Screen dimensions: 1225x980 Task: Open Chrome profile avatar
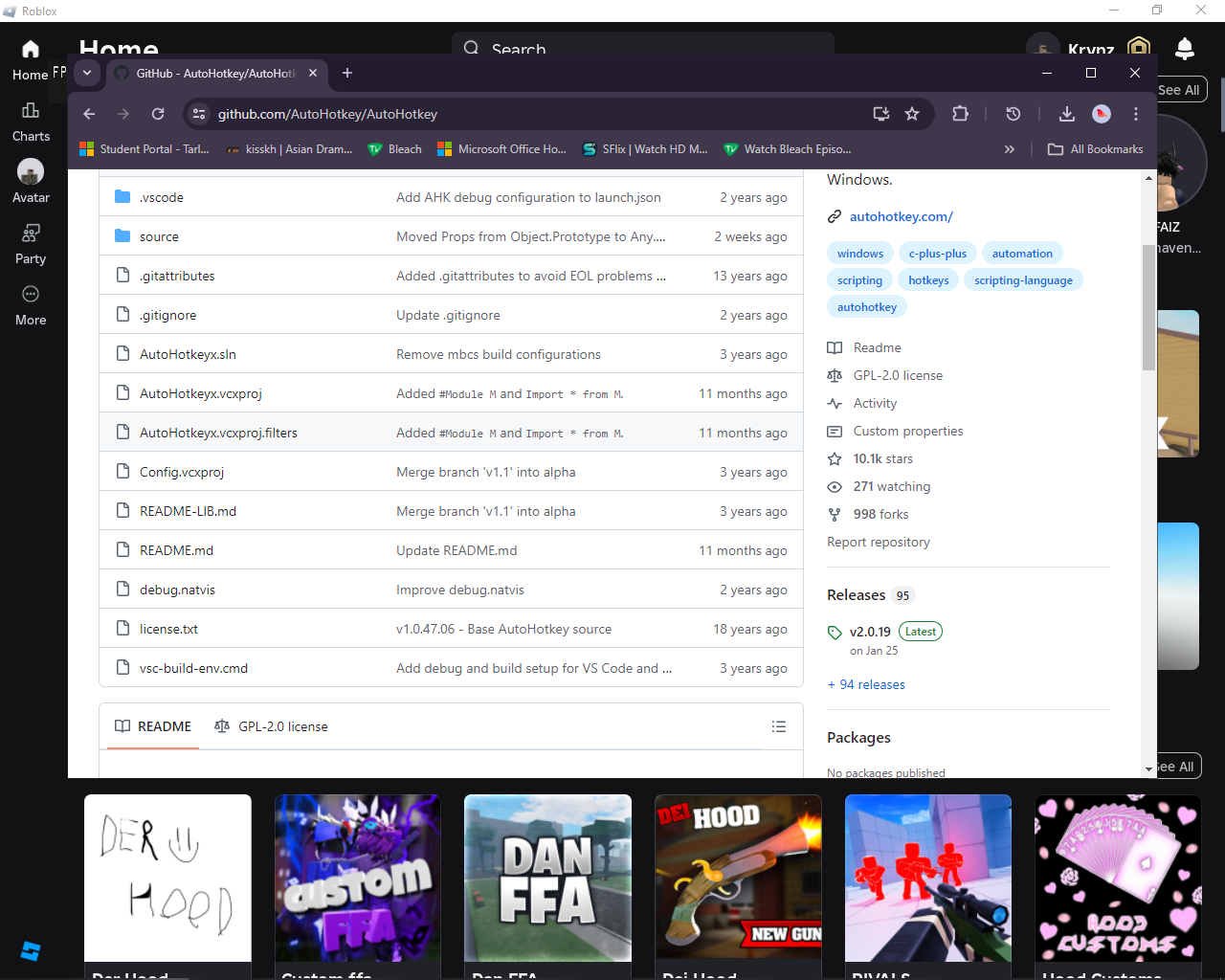click(1102, 114)
